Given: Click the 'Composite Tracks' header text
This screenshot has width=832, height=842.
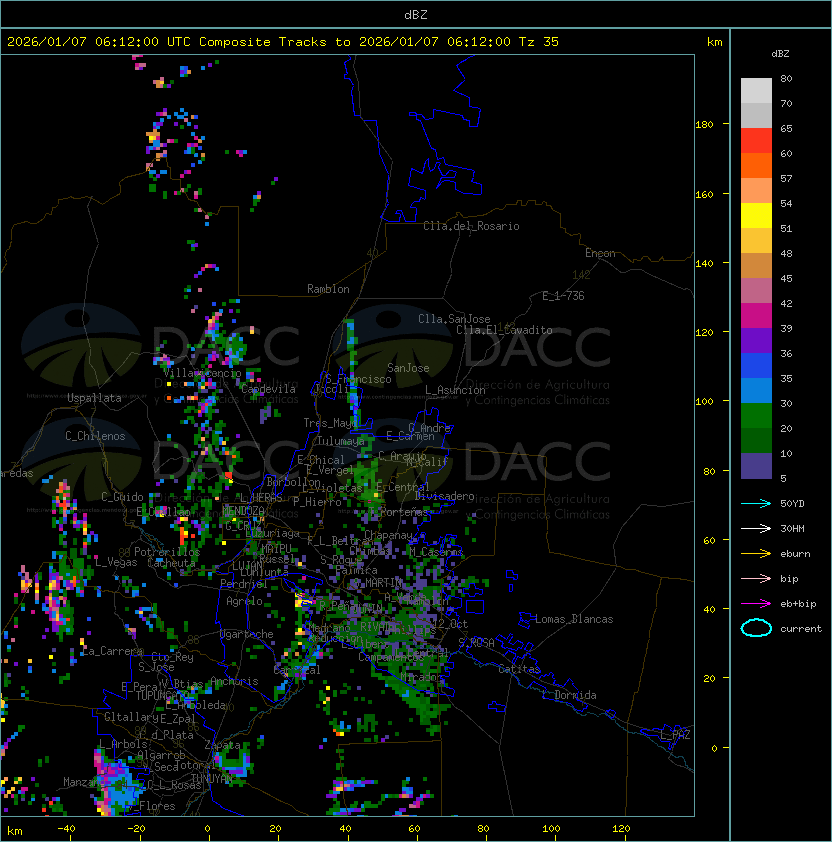Looking at the screenshot, I should pyautogui.click(x=263, y=41).
